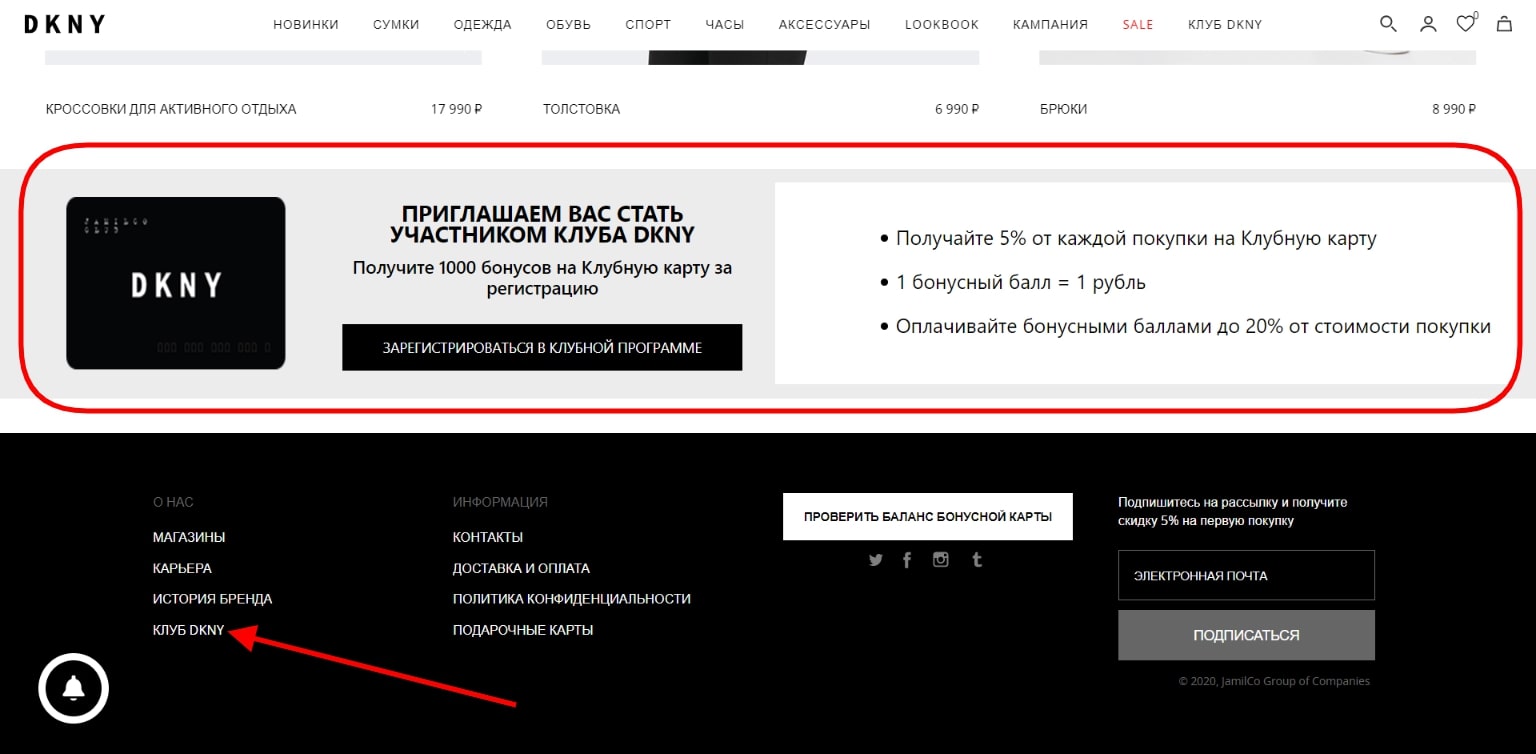Image resolution: width=1536 pixels, height=754 pixels.
Task: Open the Tumblr social icon
Action: [x=977, y=560]
